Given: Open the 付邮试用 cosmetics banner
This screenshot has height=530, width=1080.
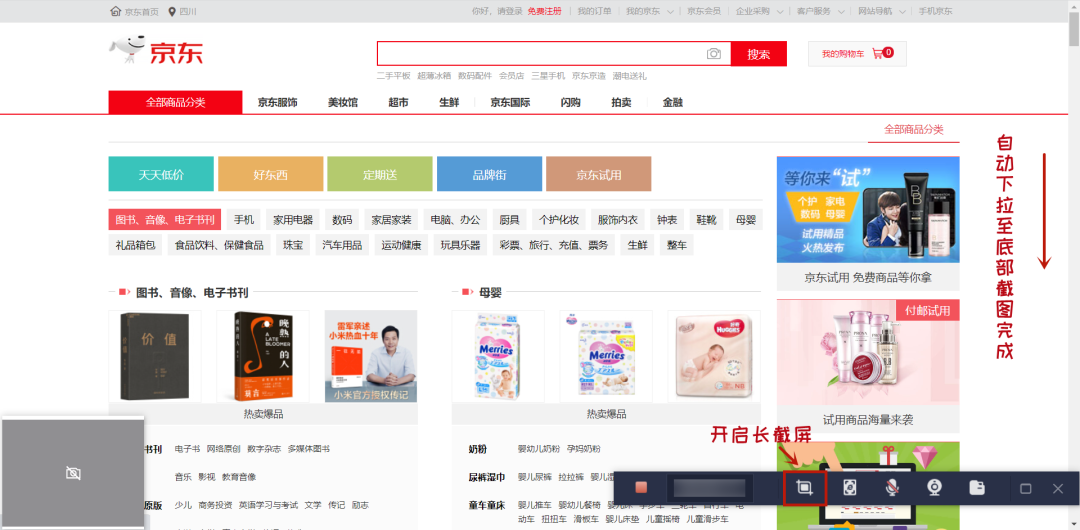Looking at the screenshot, I should click(x=868, y=351).
